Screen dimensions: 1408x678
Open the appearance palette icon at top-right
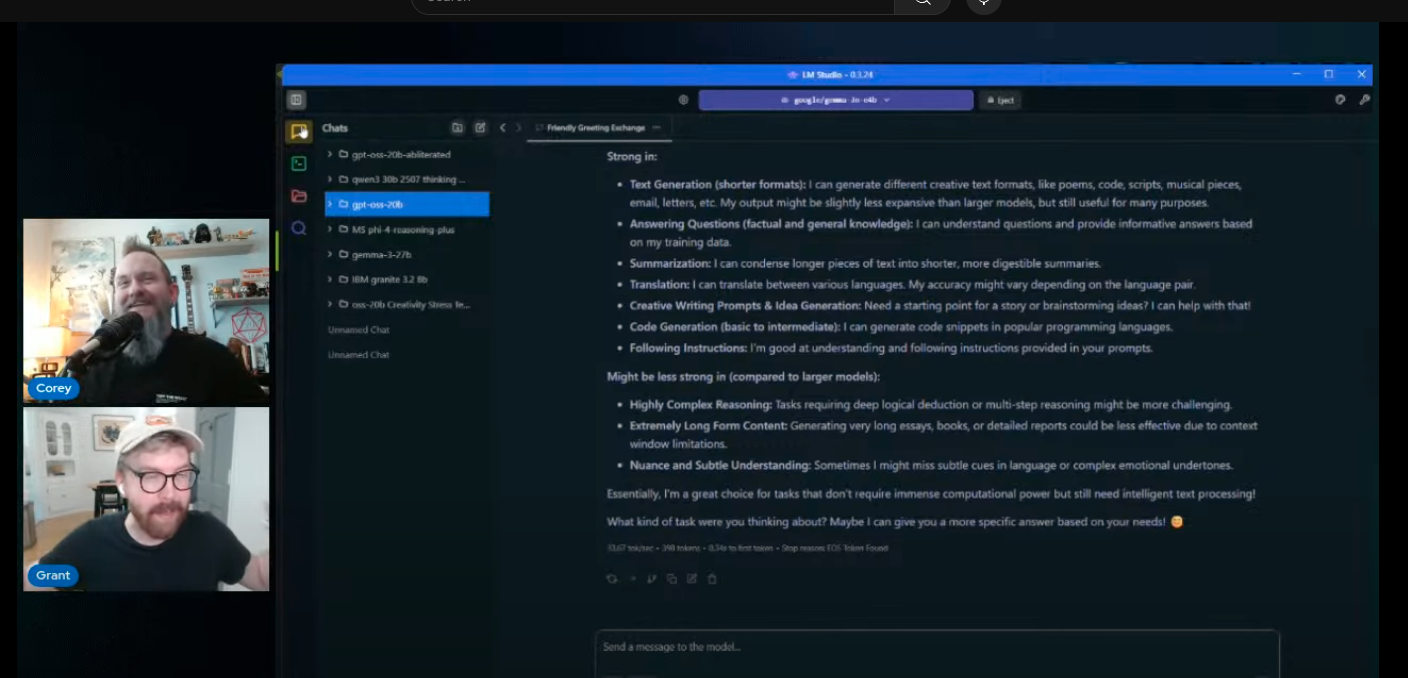(x=1340, y=100)
